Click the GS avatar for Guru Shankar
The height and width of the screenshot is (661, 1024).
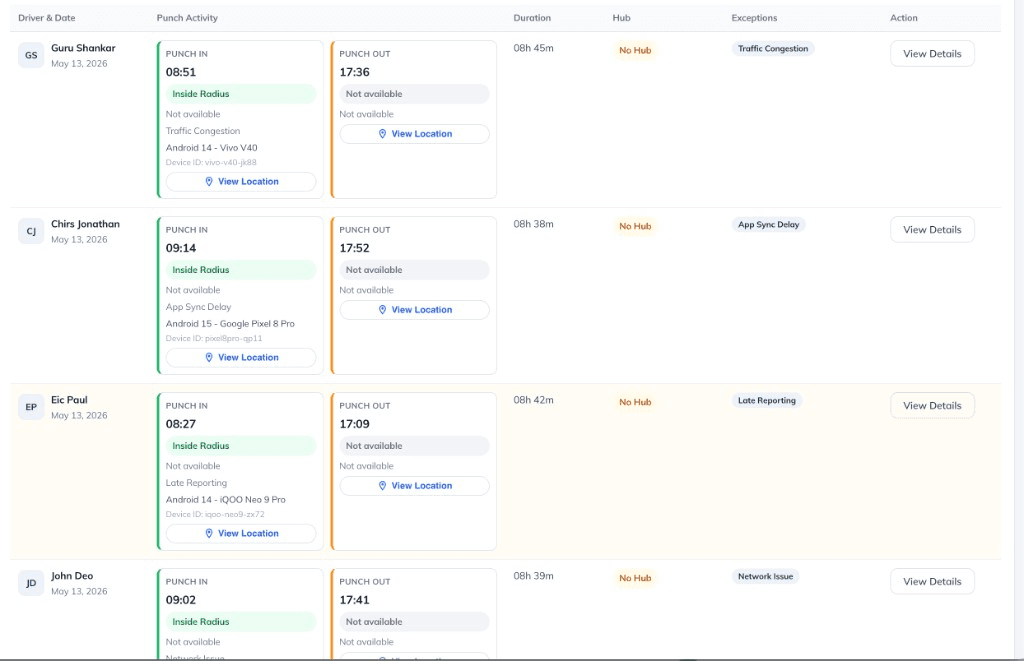(x=31, y=56)
